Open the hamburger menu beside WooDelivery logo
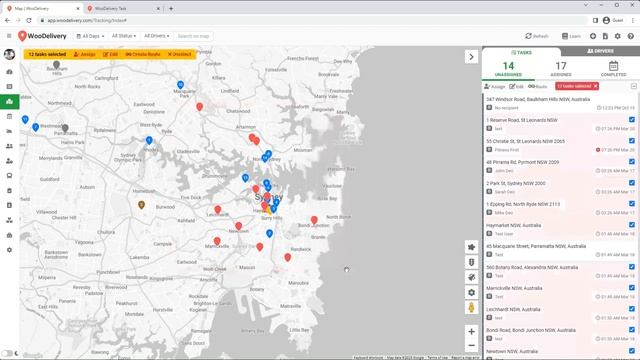The width and height of the screenshot is (640, 360). 9,36
